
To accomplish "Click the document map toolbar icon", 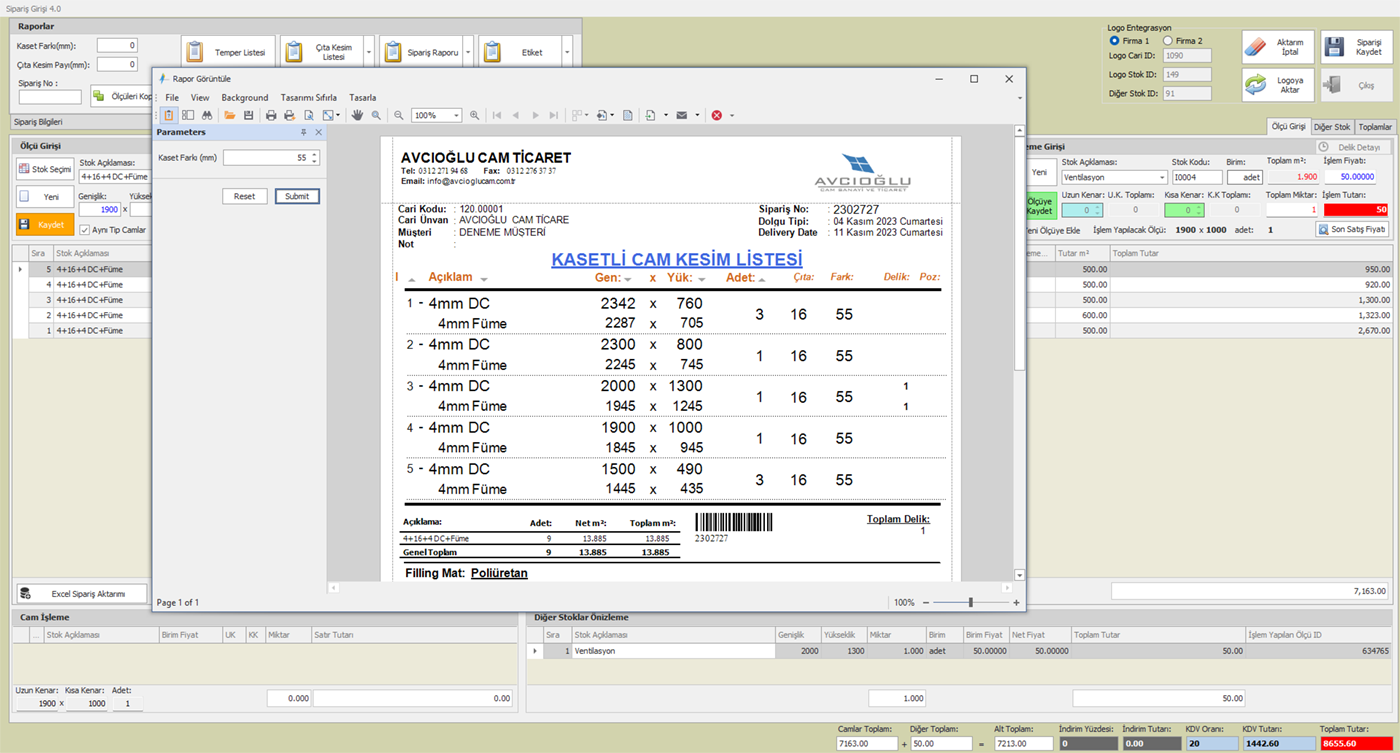I will pyautogui.click(x=188, y=115).
